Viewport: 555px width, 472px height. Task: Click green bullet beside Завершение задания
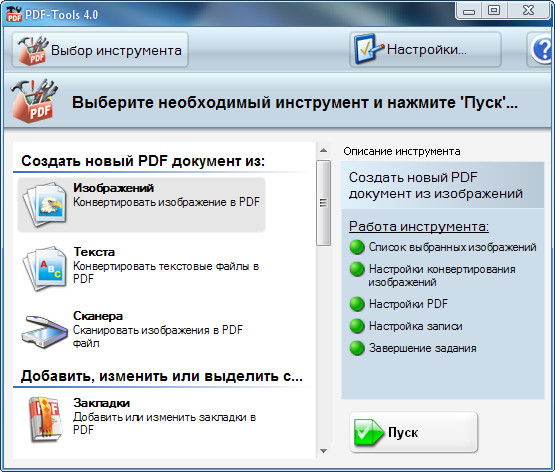pos(357,348)
